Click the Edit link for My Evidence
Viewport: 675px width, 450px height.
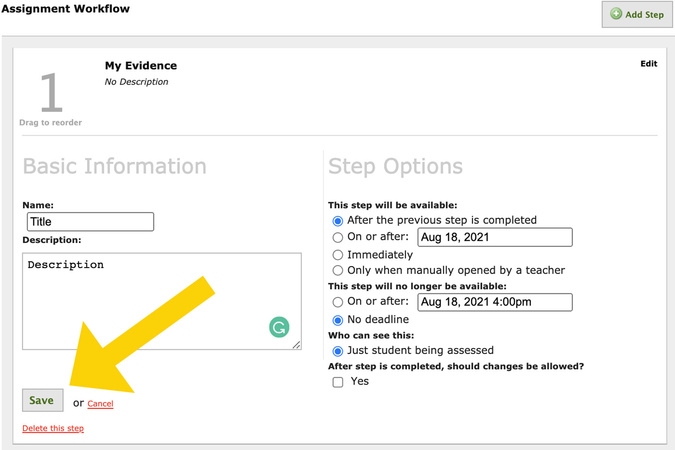[x=648, y=64]
